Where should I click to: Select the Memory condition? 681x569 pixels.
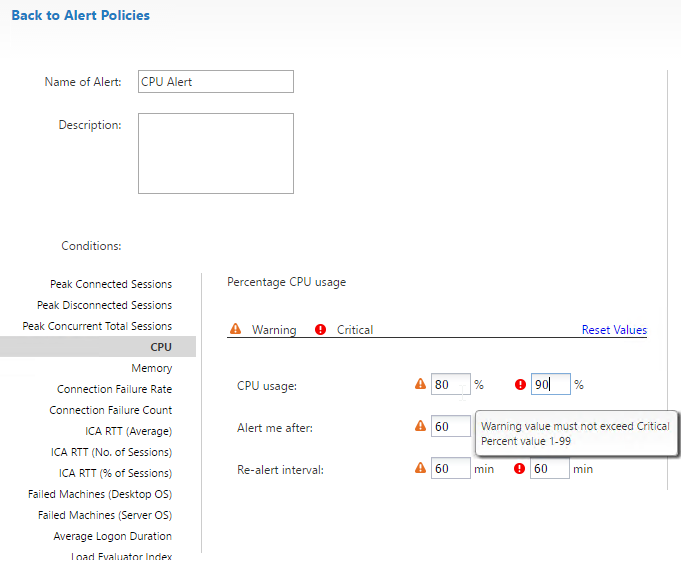(x=152, y=368)
